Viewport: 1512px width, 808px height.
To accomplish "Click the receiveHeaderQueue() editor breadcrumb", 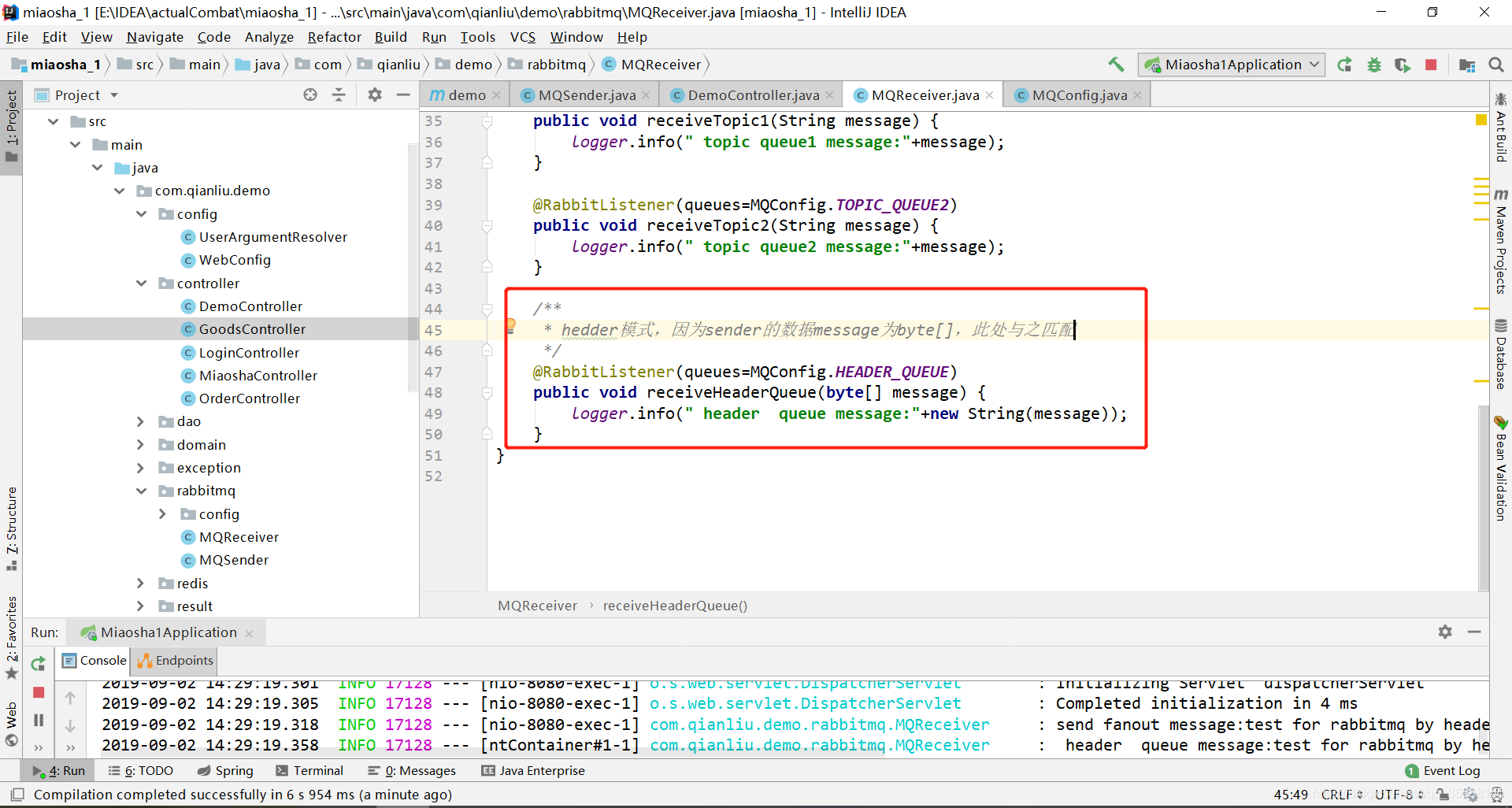I will pyautogui.click(x=675, y=606).
